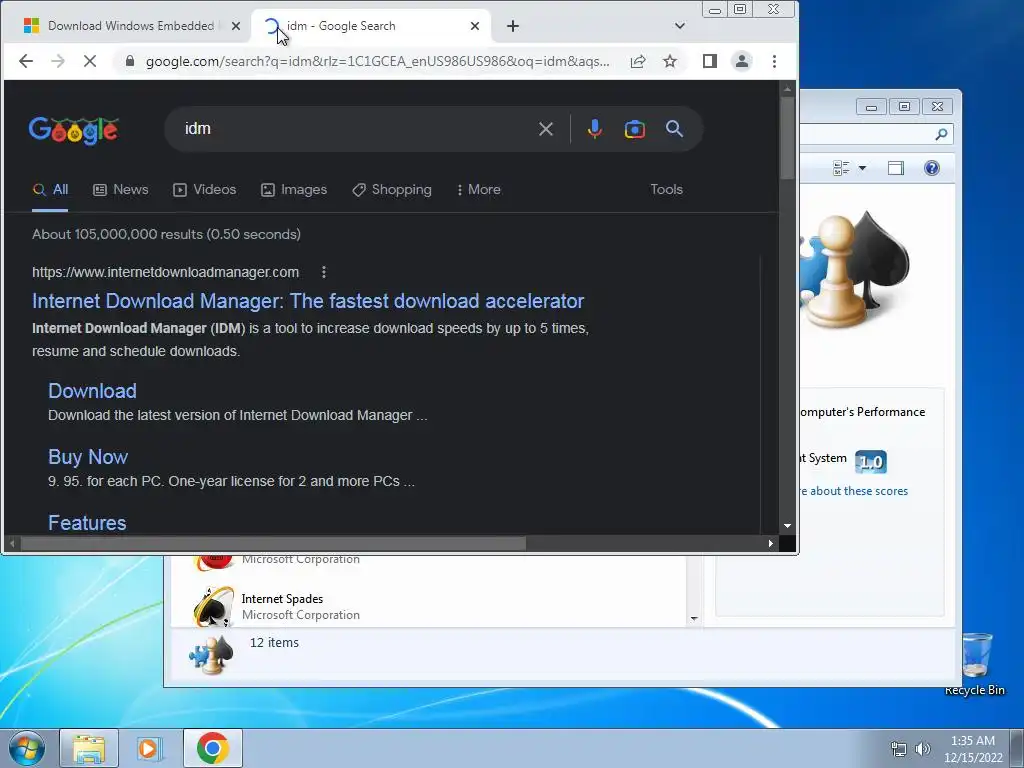Open the Chrome profile avatar
This screenshot has height=768, width=1024.
coord(742,61)
